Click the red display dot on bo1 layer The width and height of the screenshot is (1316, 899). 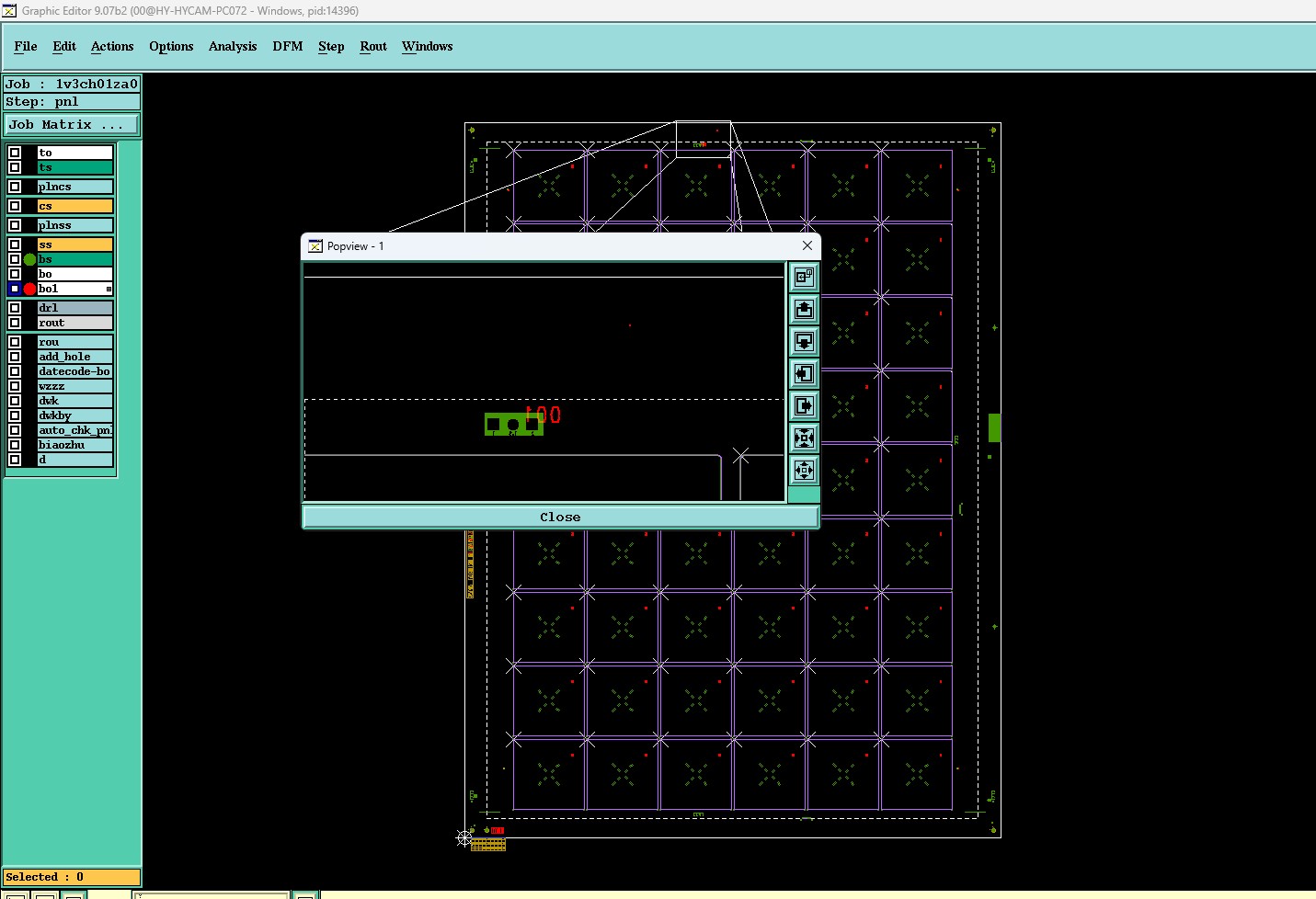(30, 289)
